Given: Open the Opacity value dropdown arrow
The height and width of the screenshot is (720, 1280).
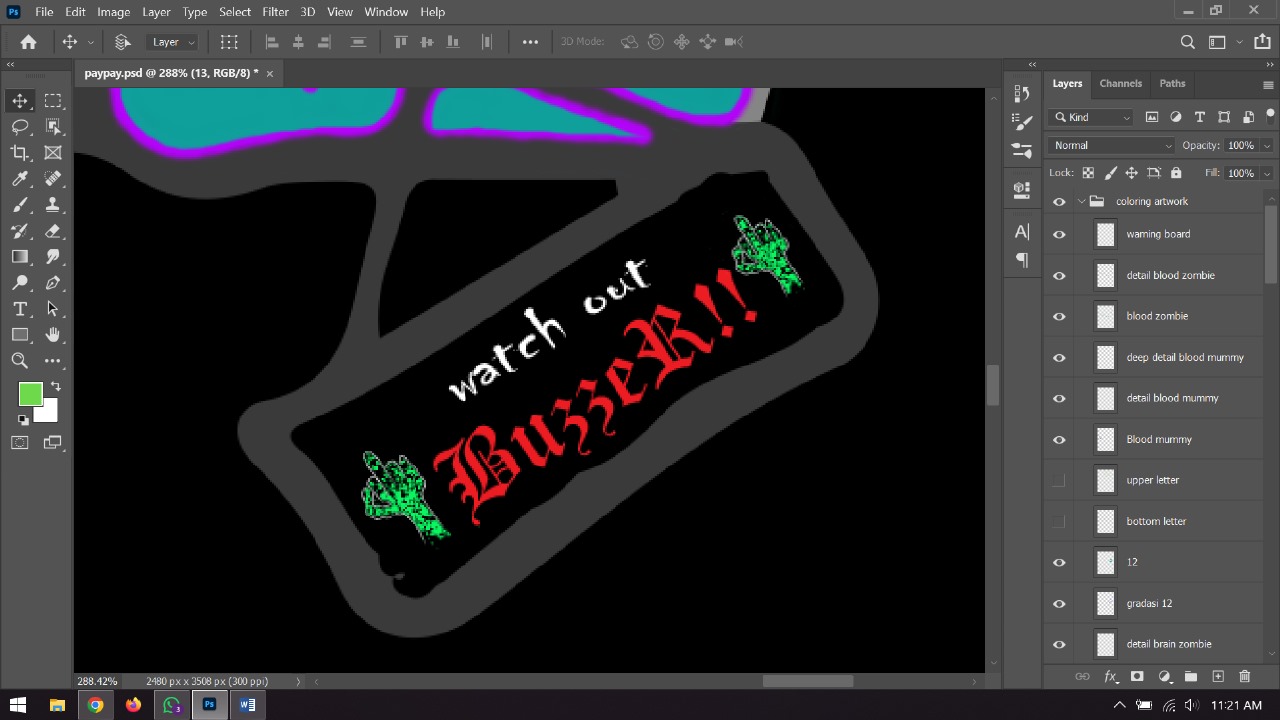Looking at the screenshot, I should [x=1267, y=145].
